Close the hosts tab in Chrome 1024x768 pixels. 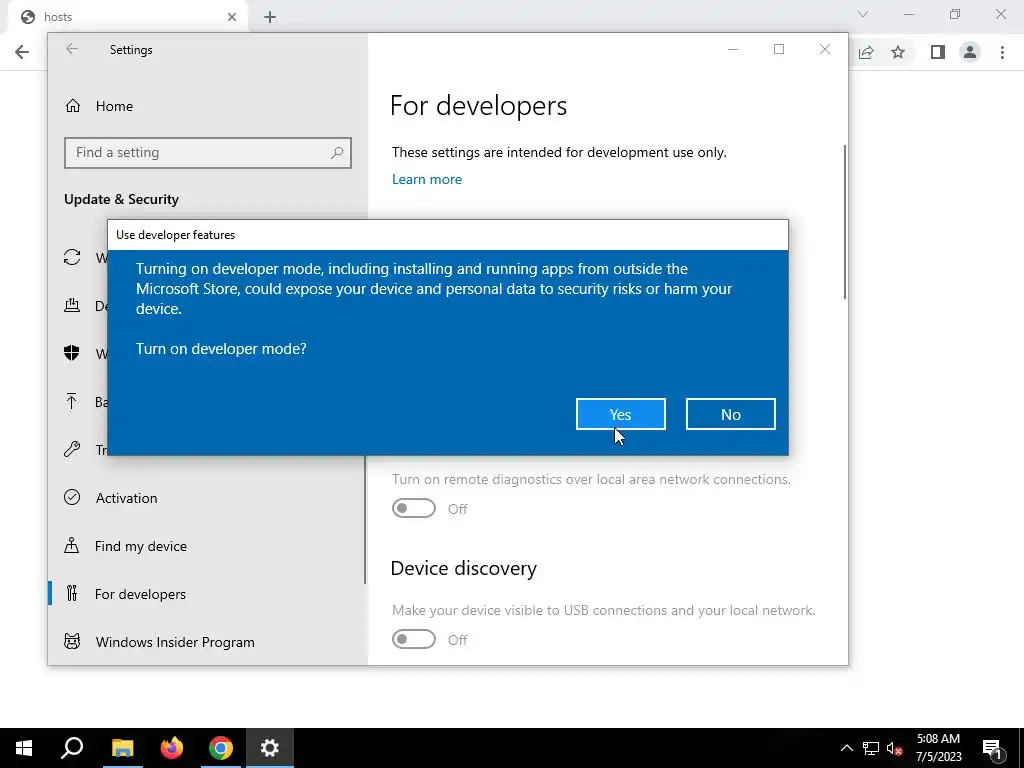click(x=232, y=17)
